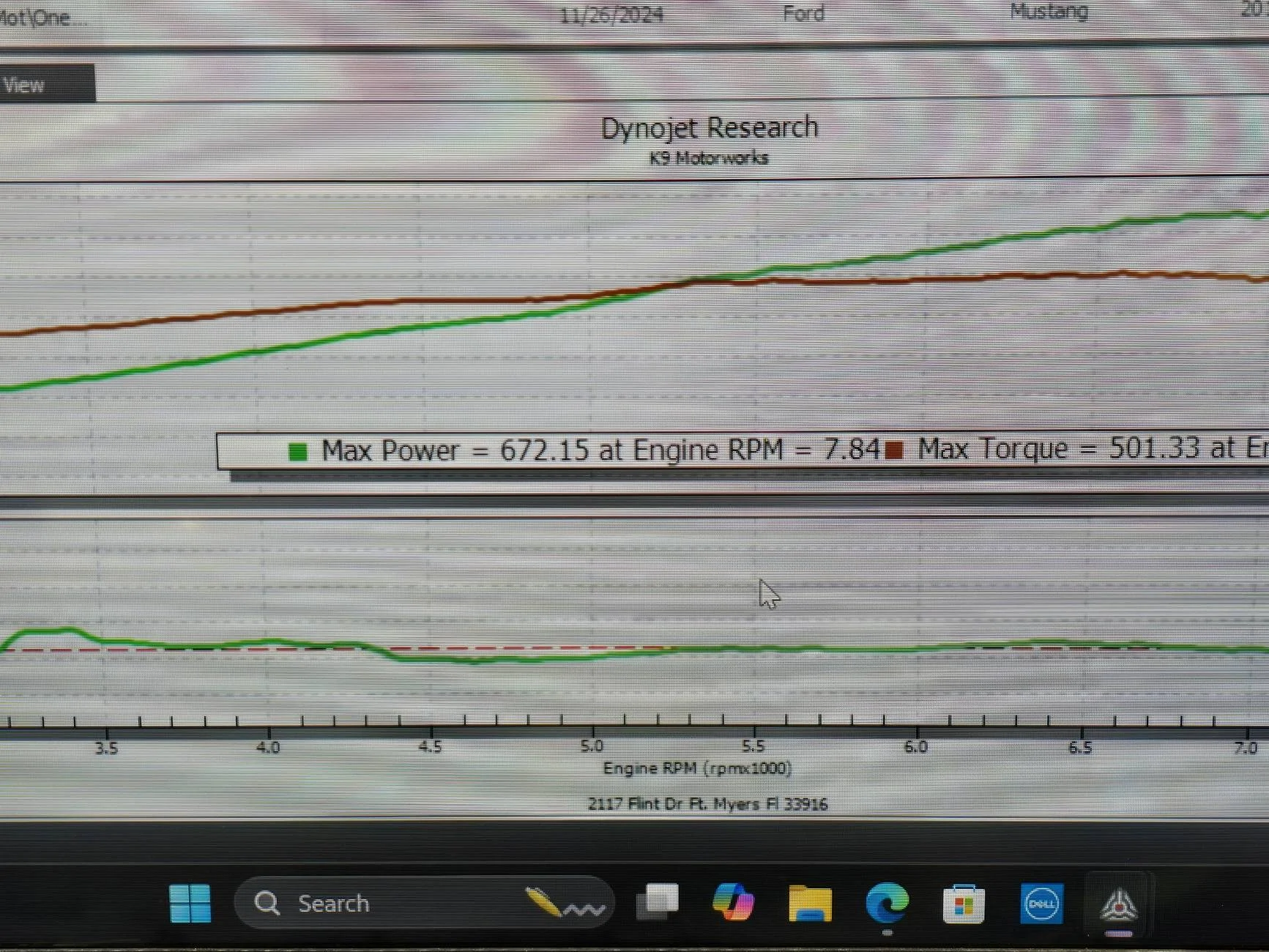Click the 4.5 tick label on RPM axis

[x=430, y=747]
